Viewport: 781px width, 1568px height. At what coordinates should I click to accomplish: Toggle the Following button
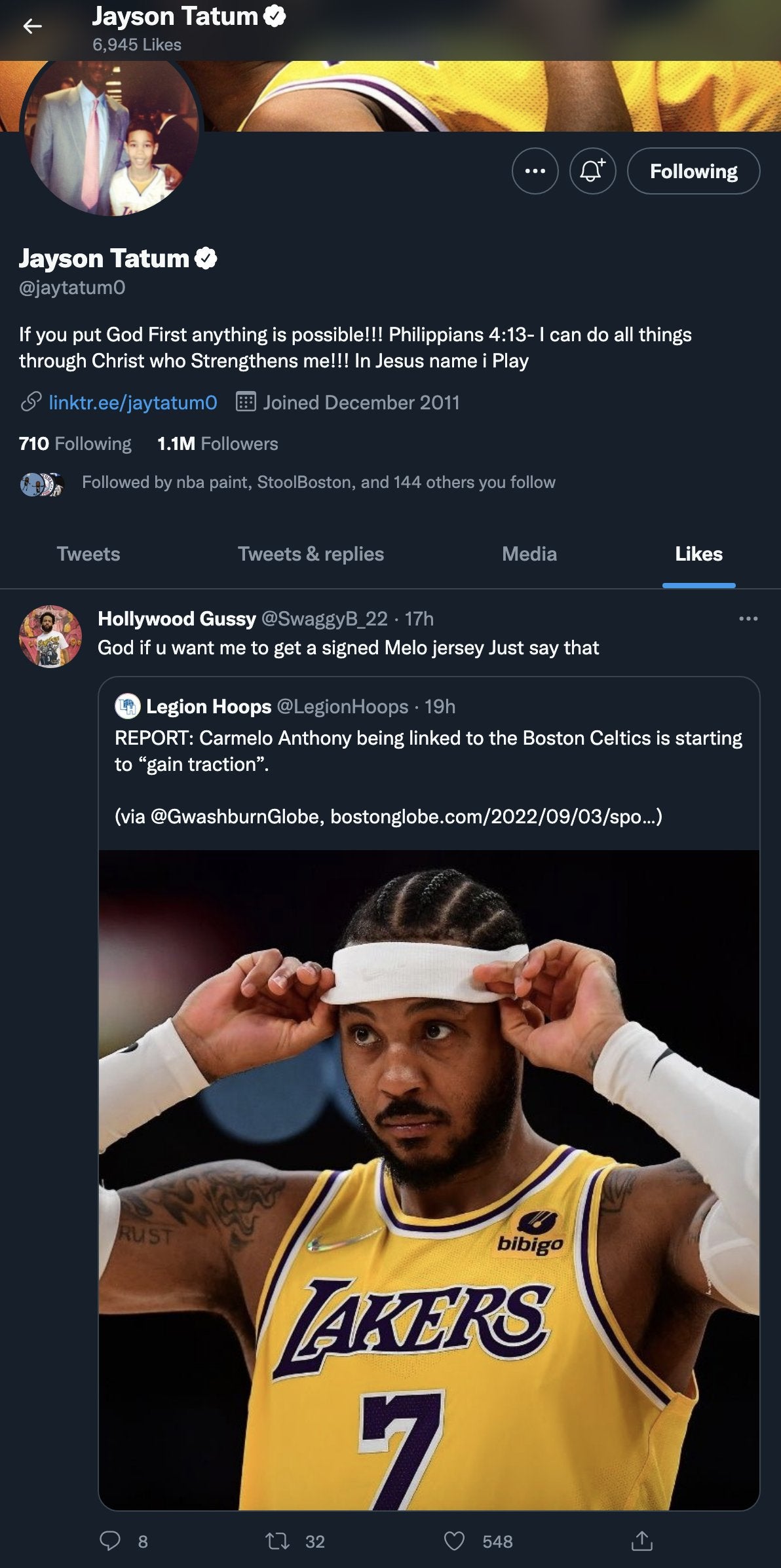click(x=693, y=172)
